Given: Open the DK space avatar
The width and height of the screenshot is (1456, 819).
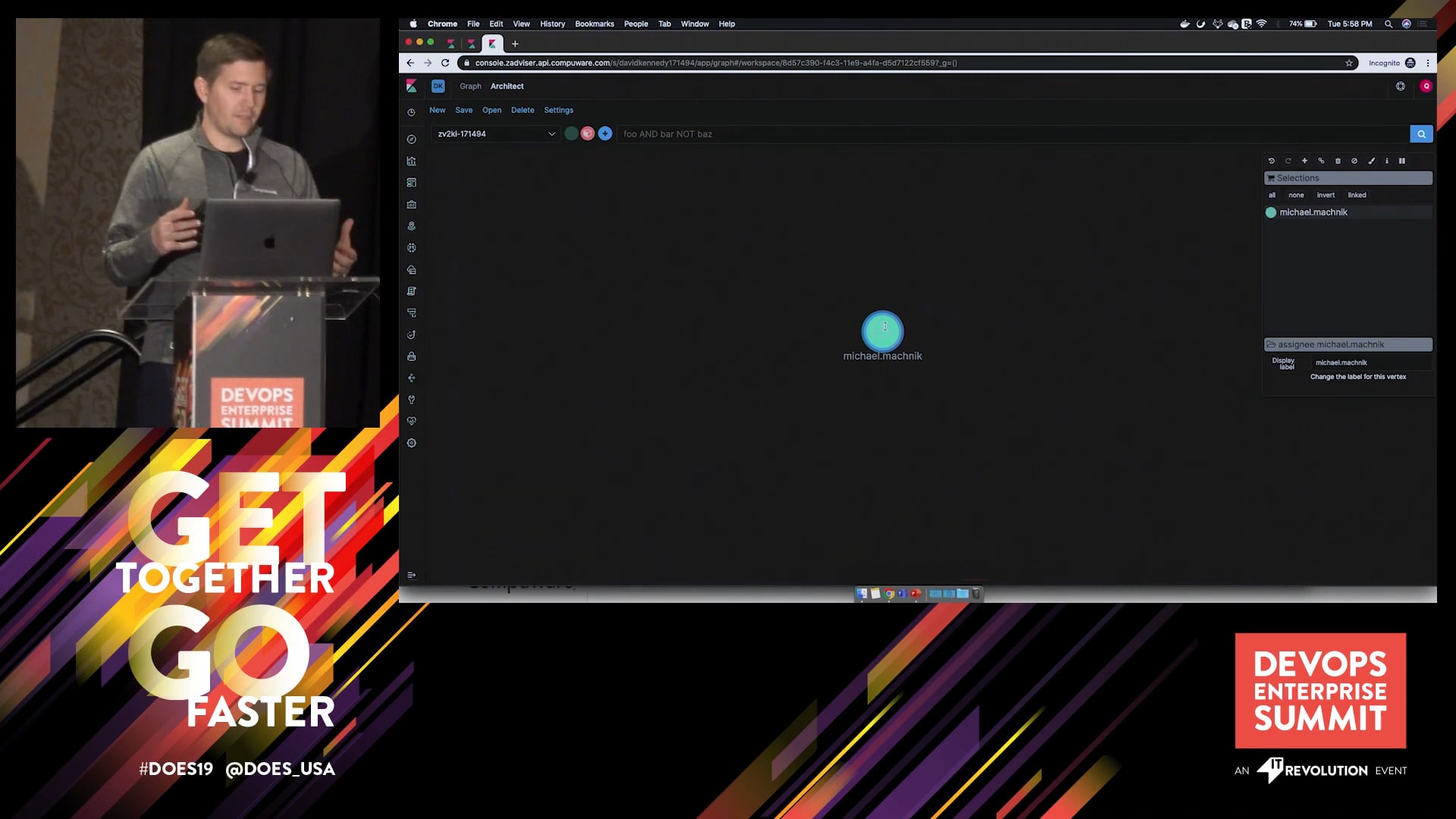Looking at the screenshot, I should 438,86.
